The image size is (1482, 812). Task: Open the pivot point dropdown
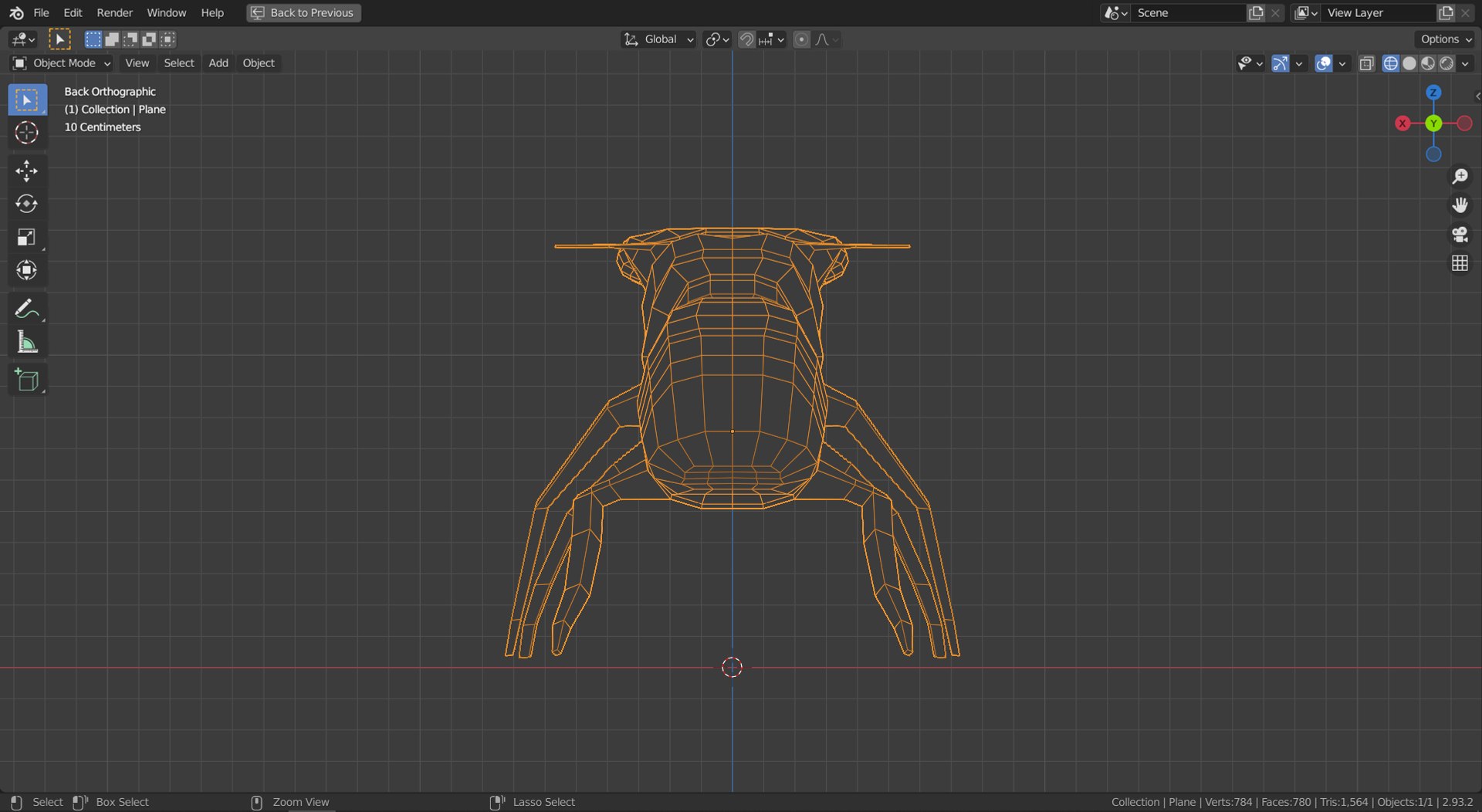(x=717, y=39)
